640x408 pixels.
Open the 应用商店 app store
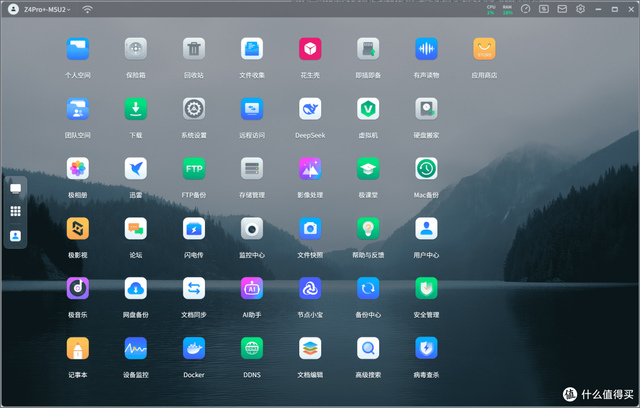484,49
